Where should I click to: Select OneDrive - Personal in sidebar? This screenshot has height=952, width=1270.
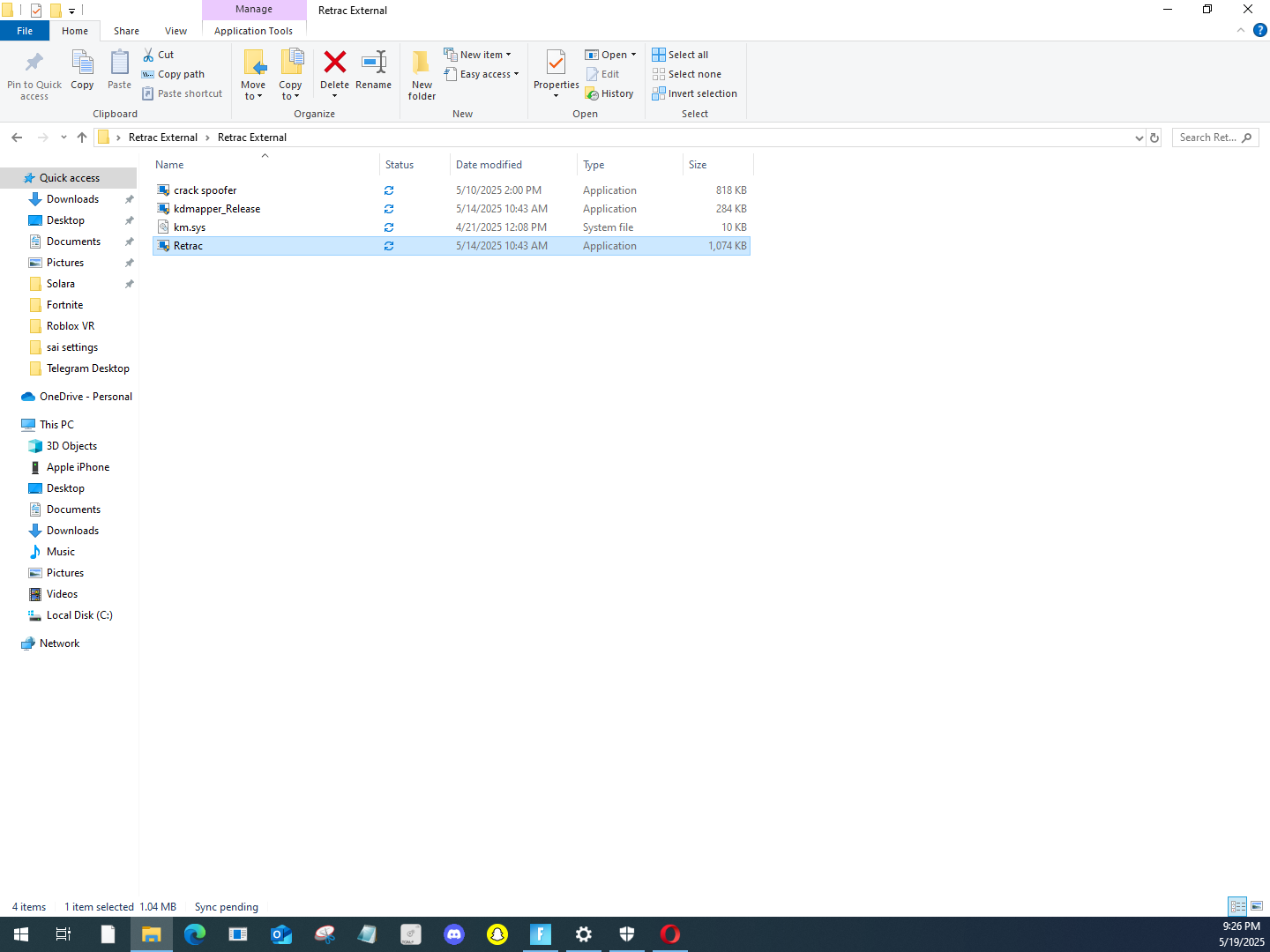pos(86,397)
